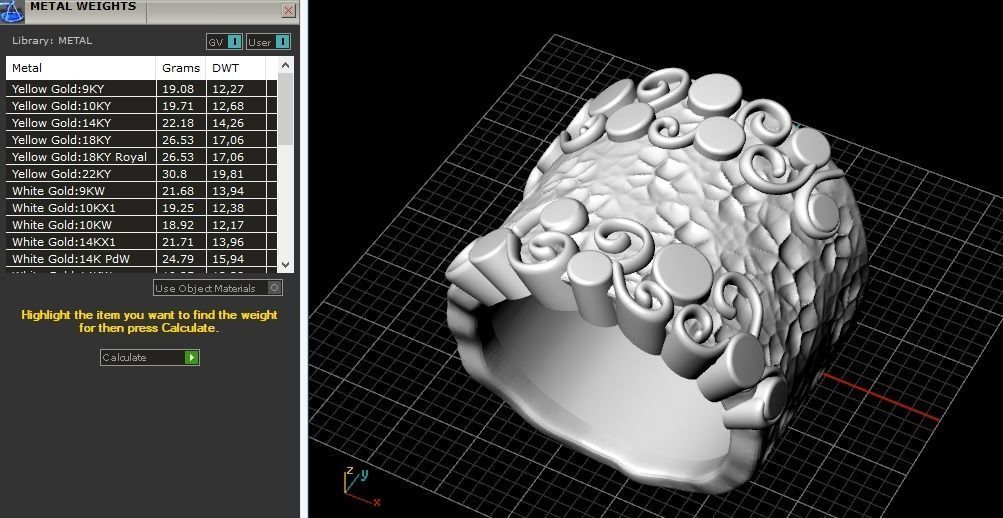The image size is (1003, 518).
Task: Click the green arrow on Calculate
Action: point(192,357)
